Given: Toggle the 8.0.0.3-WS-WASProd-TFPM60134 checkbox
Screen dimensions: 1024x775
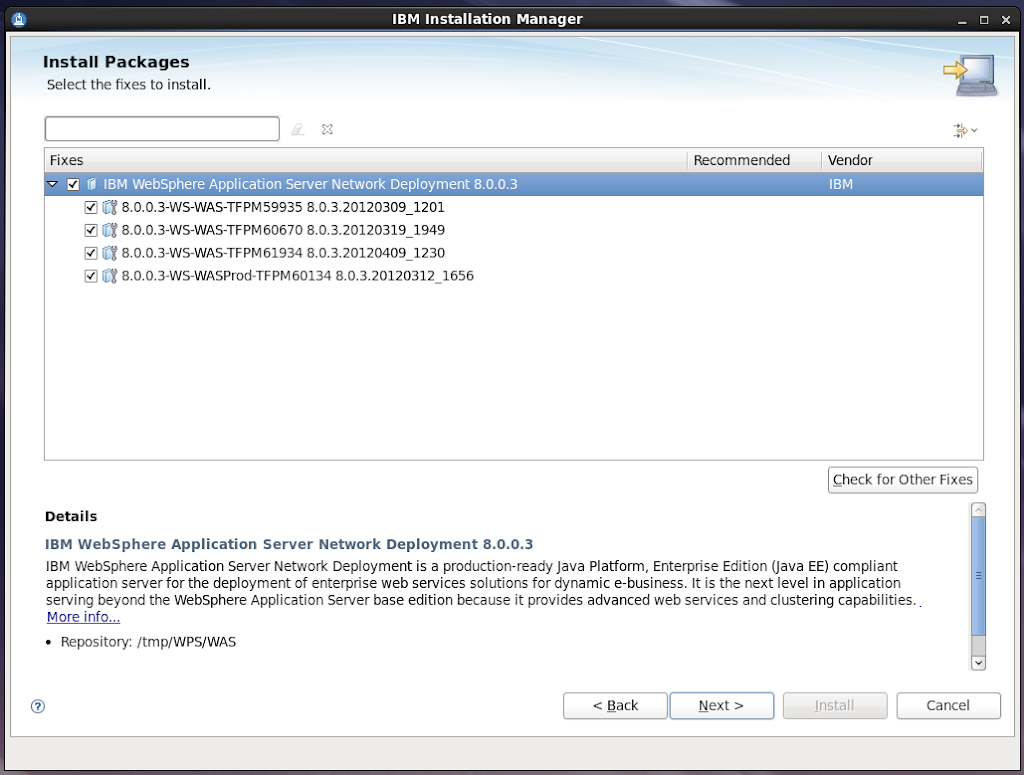Looking at the screenshot, I should (x=91, y=276).
